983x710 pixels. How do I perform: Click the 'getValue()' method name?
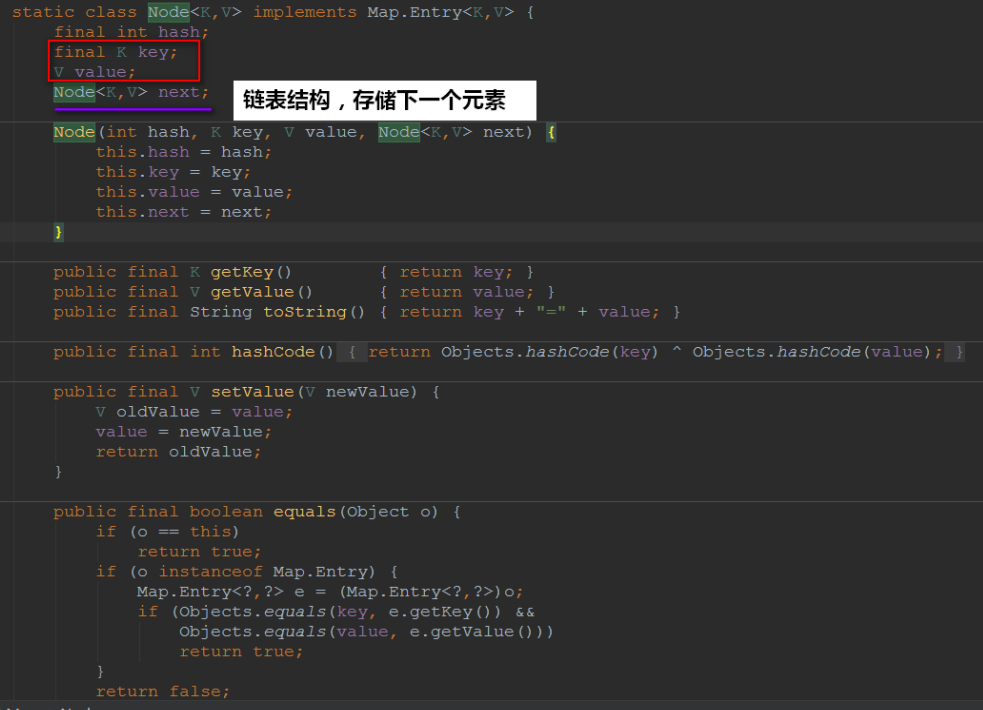(x=261, y=292)
